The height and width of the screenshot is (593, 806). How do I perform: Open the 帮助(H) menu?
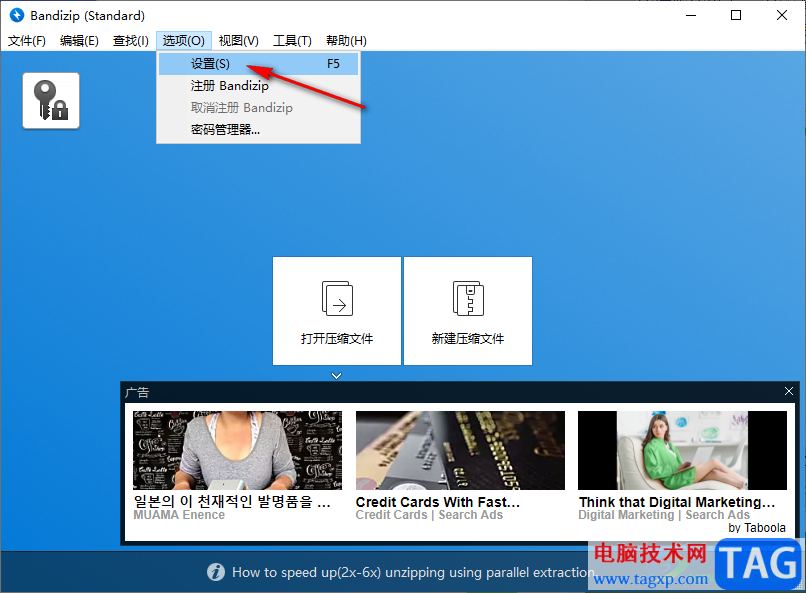346,41
